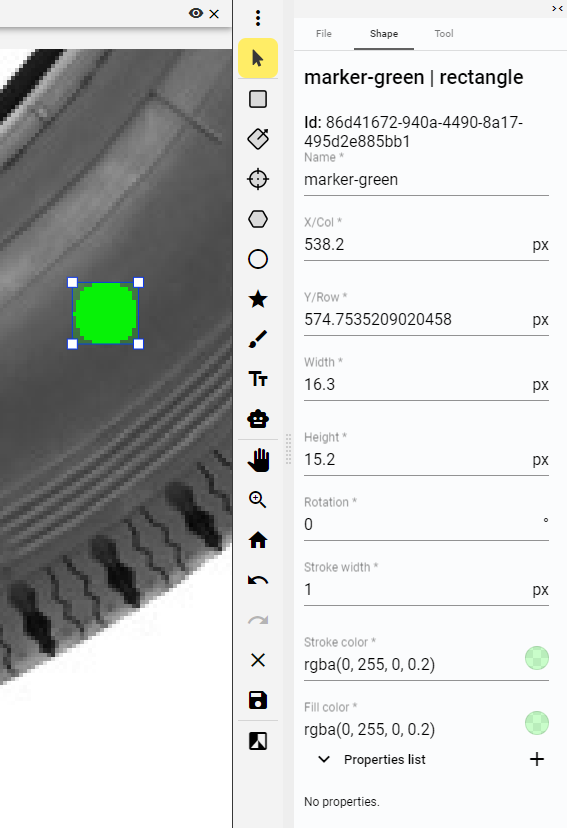The width and height of the screenshot is (567, 828).
Task: Add a property with plus button
Action: tap(537, 759)
